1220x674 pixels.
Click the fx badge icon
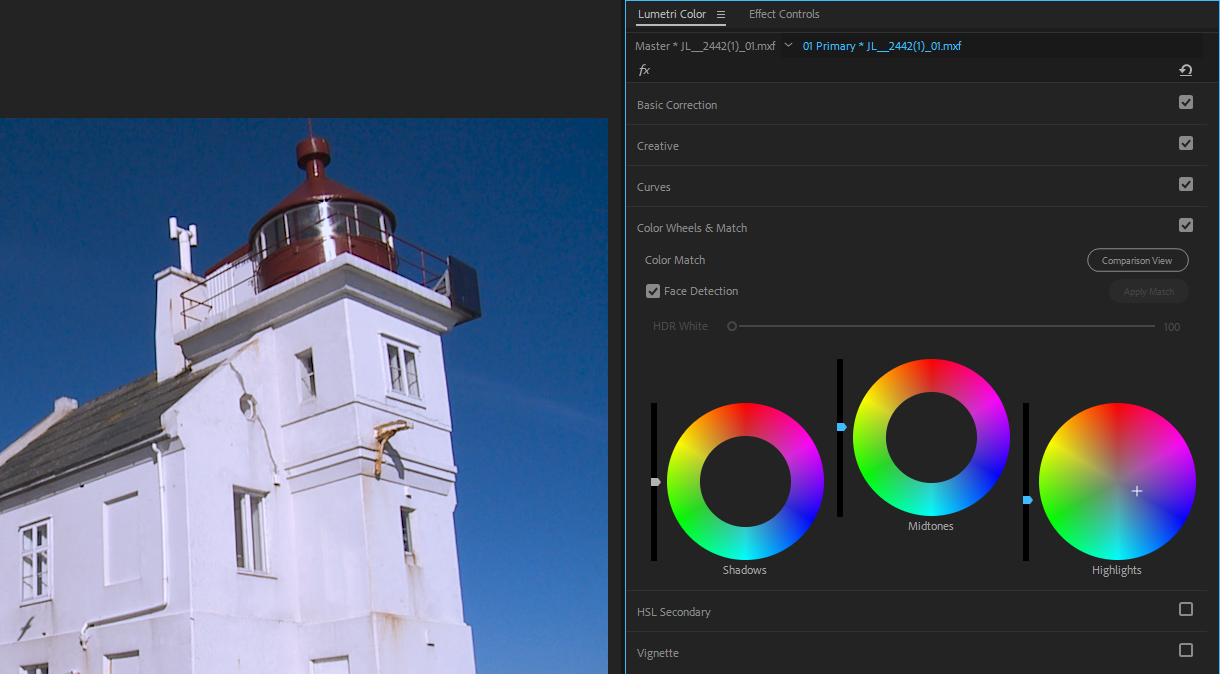click(x=644, y=69)
